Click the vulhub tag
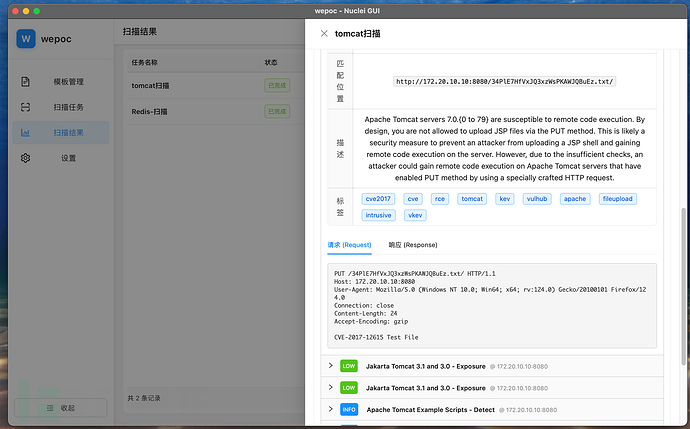Viewport: 690px width, 429px height. [537, 199]
